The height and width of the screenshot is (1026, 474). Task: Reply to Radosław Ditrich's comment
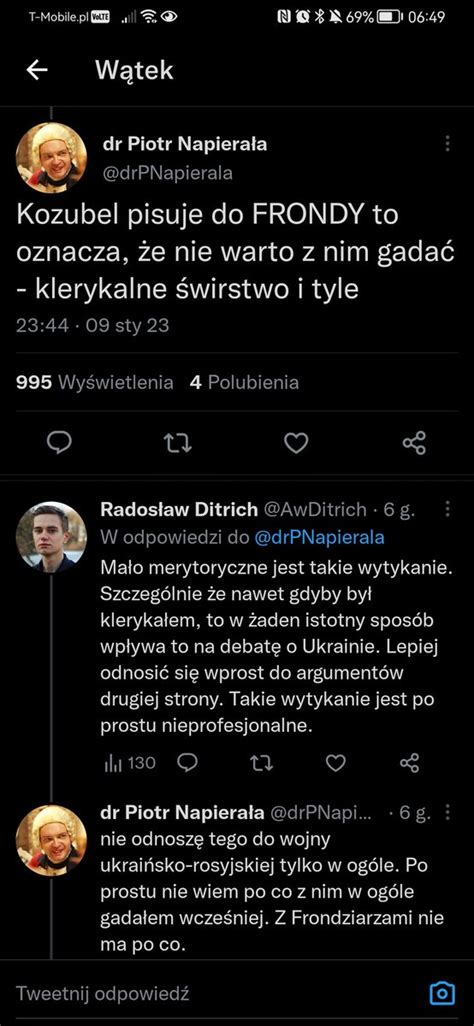point(188,762)
